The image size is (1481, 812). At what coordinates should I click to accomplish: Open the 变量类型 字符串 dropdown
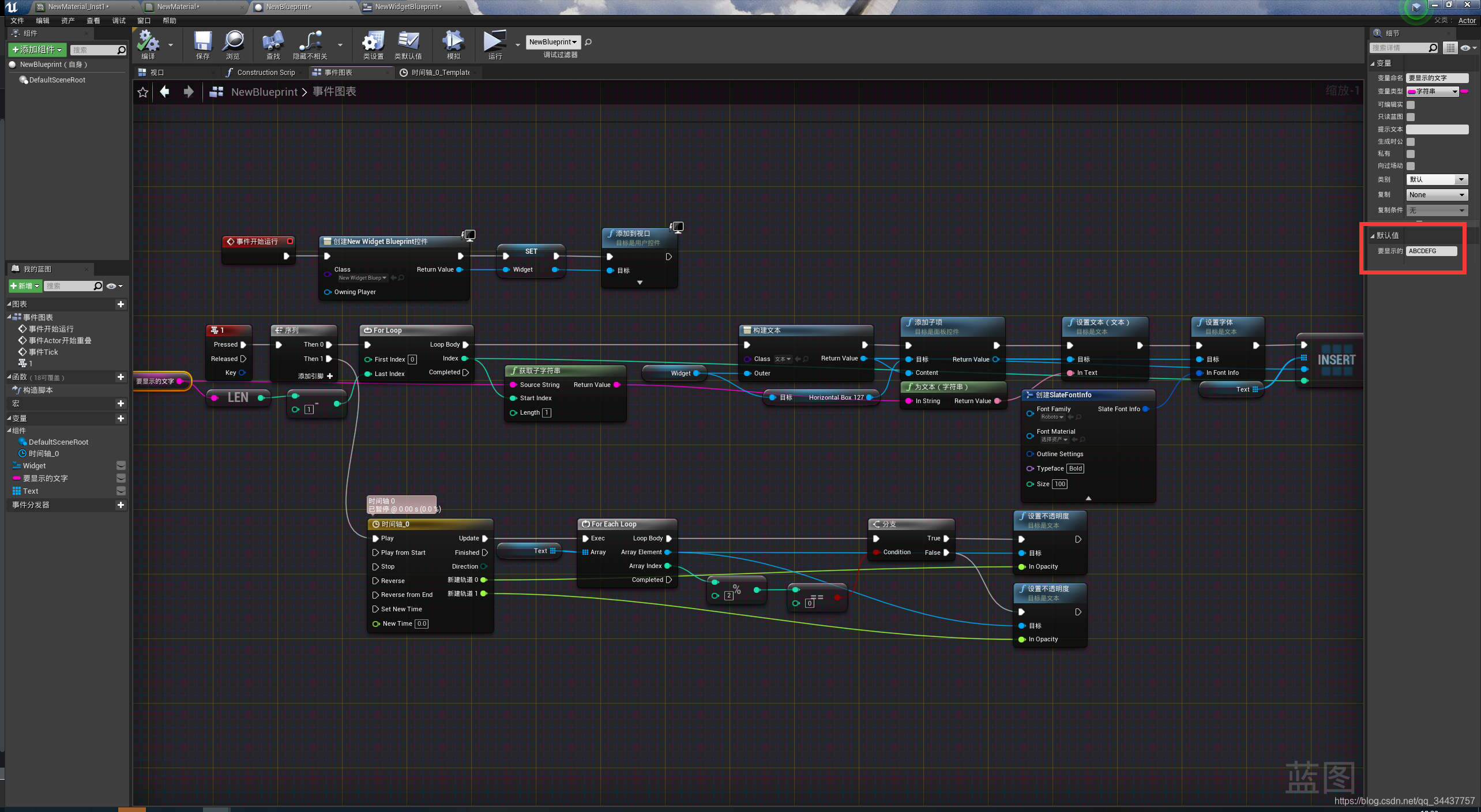(1433, 92)
